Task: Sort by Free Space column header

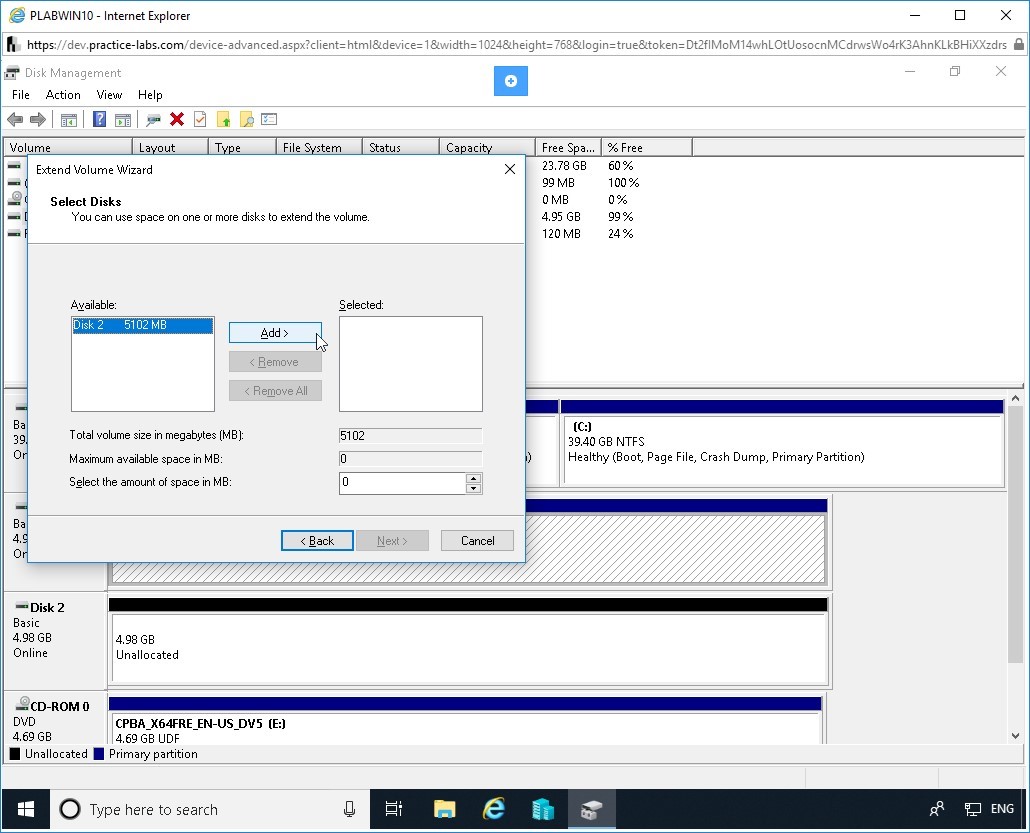Action: pyautogui.click(x=568, y=147)
